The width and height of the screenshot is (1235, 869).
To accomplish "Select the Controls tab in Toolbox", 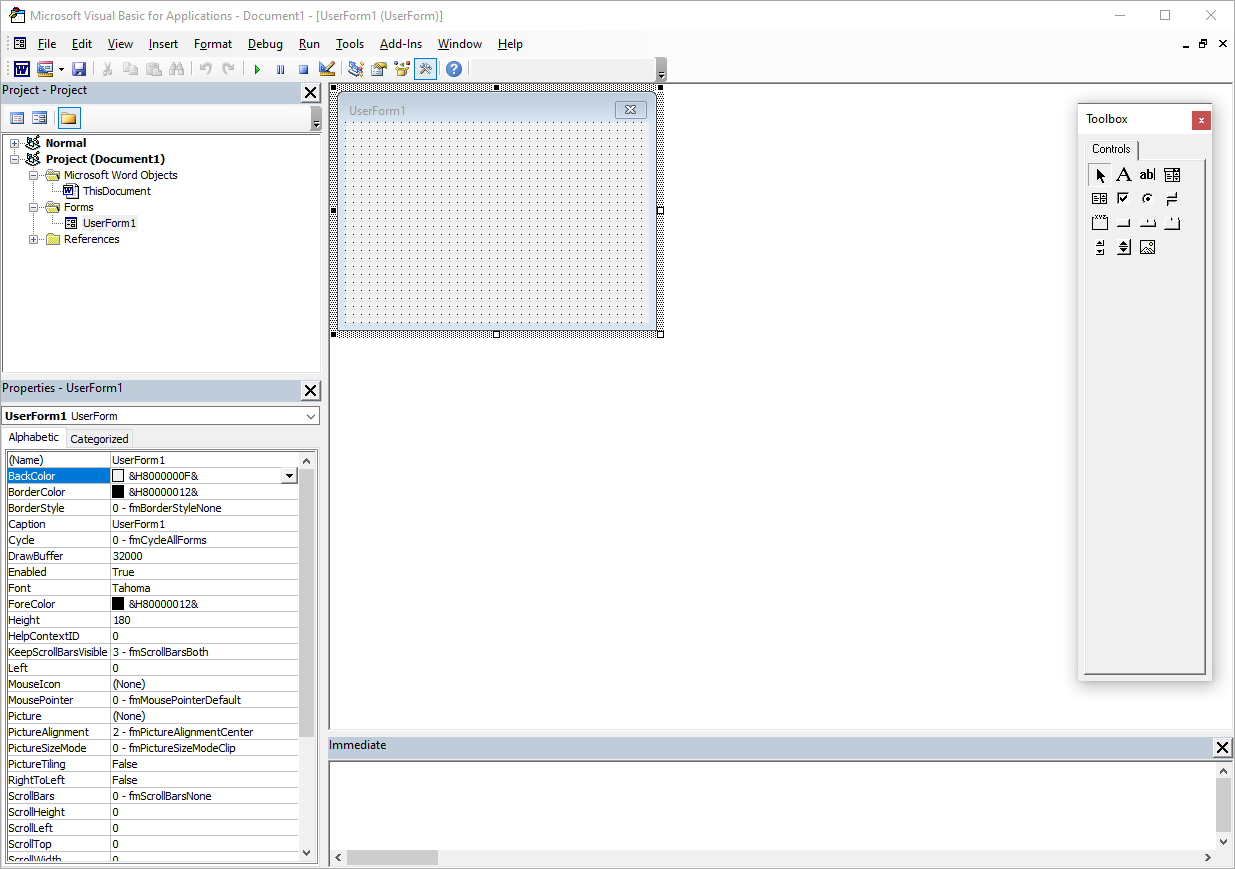I will pos(1111,149).
